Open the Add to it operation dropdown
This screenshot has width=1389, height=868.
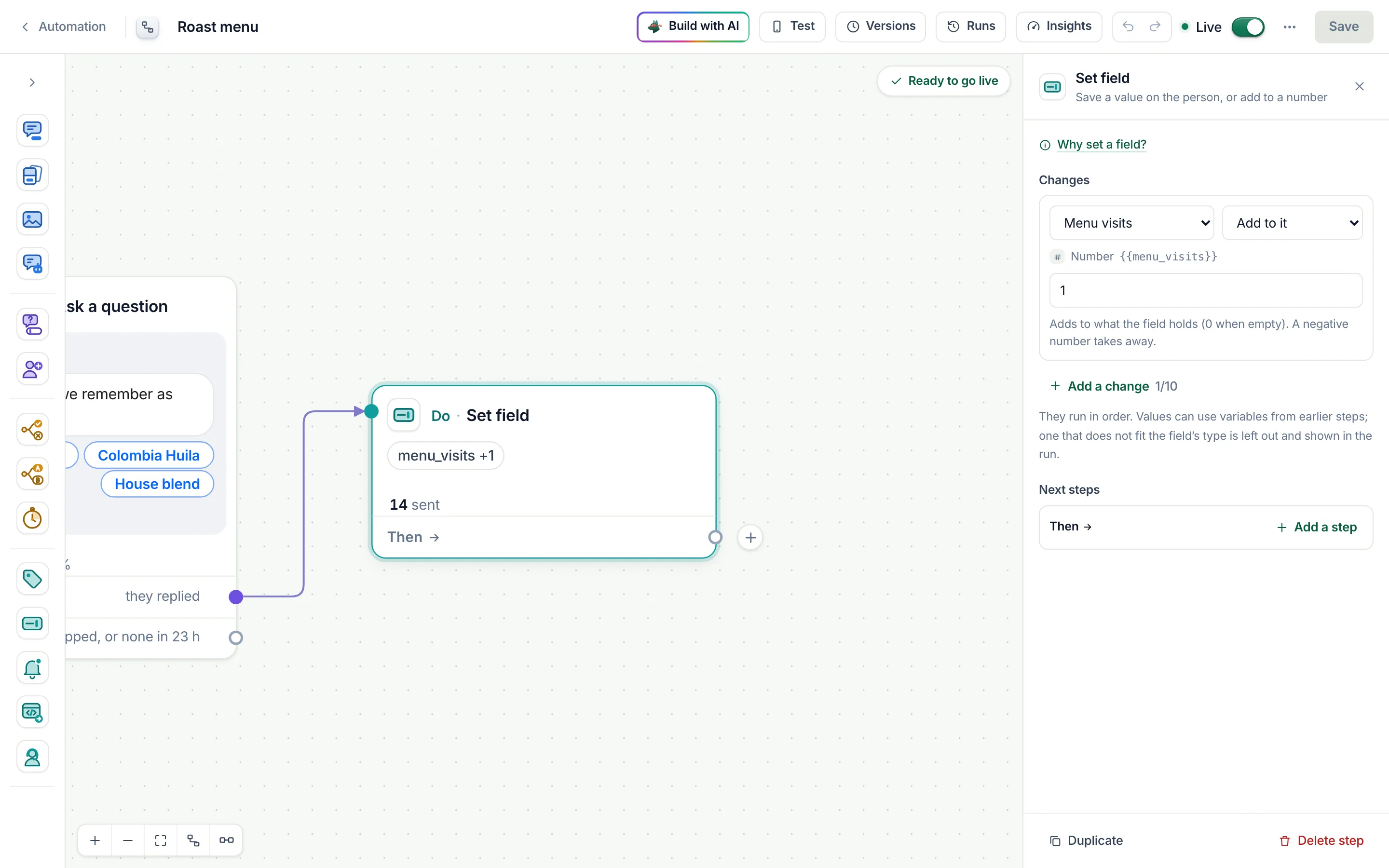[x=1292, y=223]
